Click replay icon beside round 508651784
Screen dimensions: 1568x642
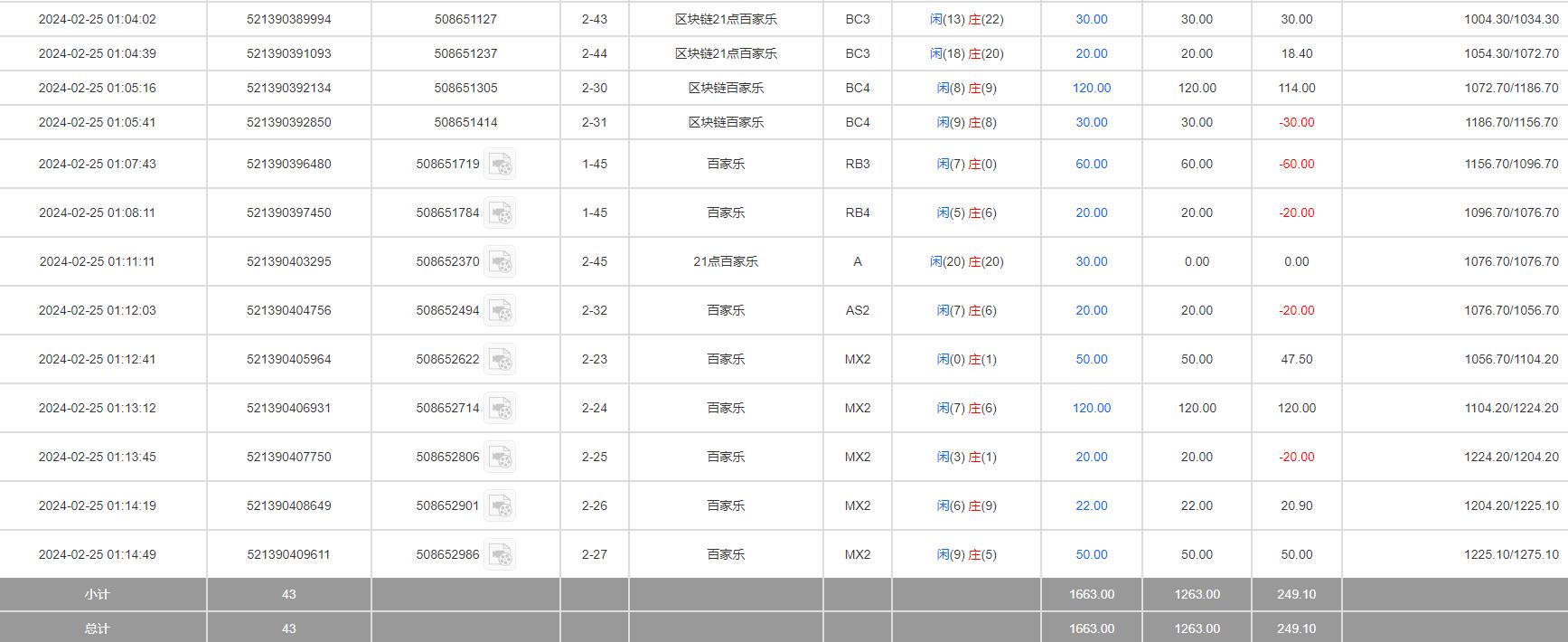click(x=500, y=213)
